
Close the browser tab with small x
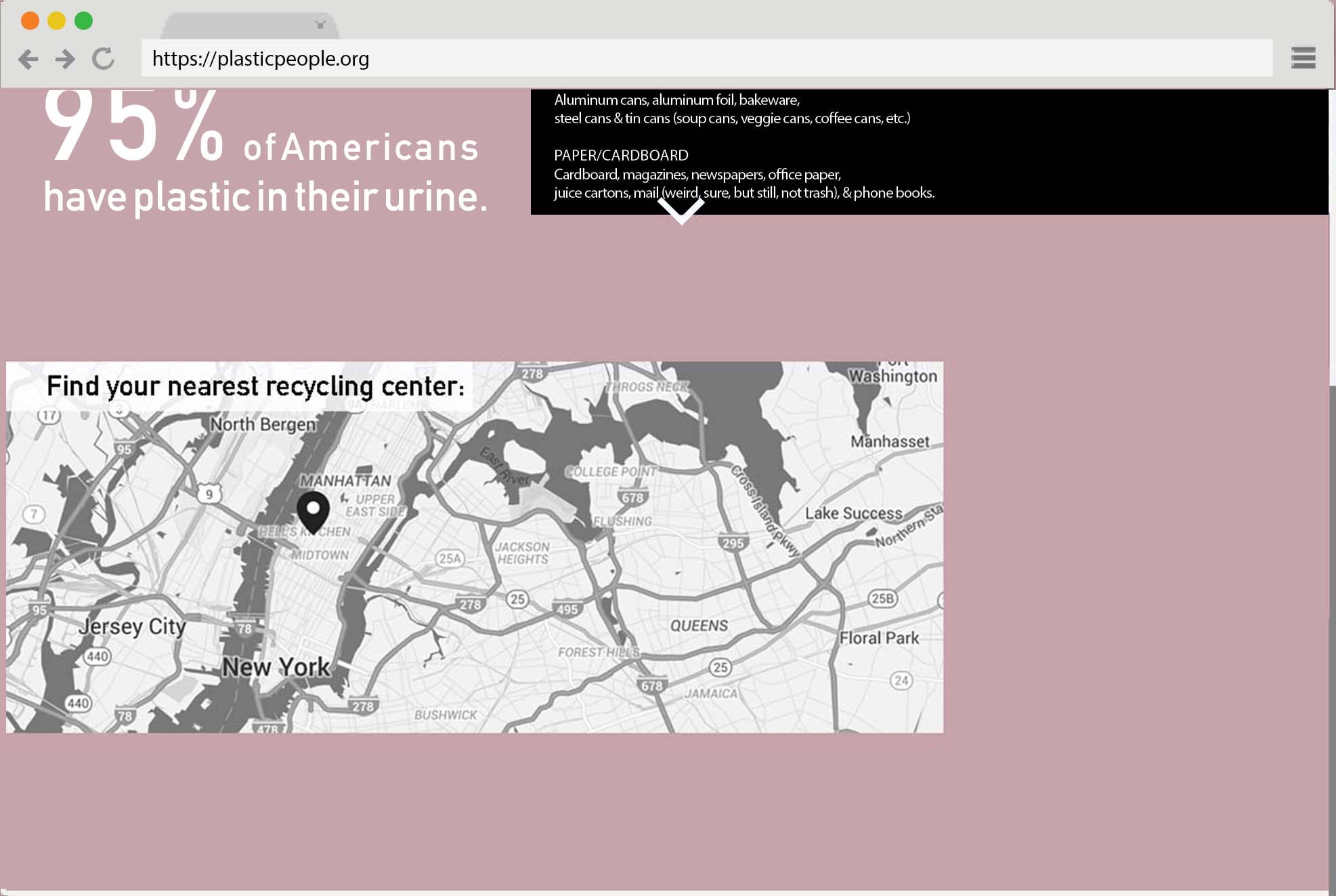320,25
